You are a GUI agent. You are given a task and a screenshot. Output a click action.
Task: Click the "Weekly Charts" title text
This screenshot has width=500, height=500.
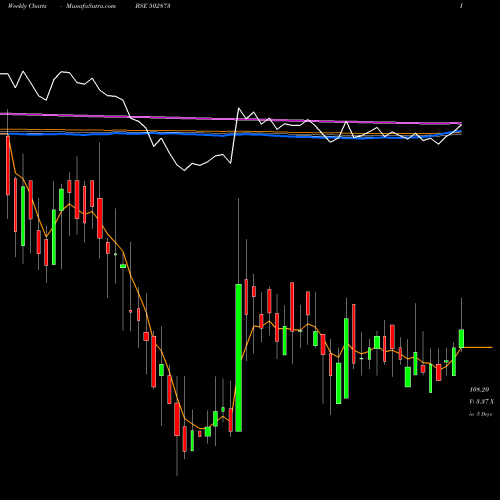coord(27,6)
